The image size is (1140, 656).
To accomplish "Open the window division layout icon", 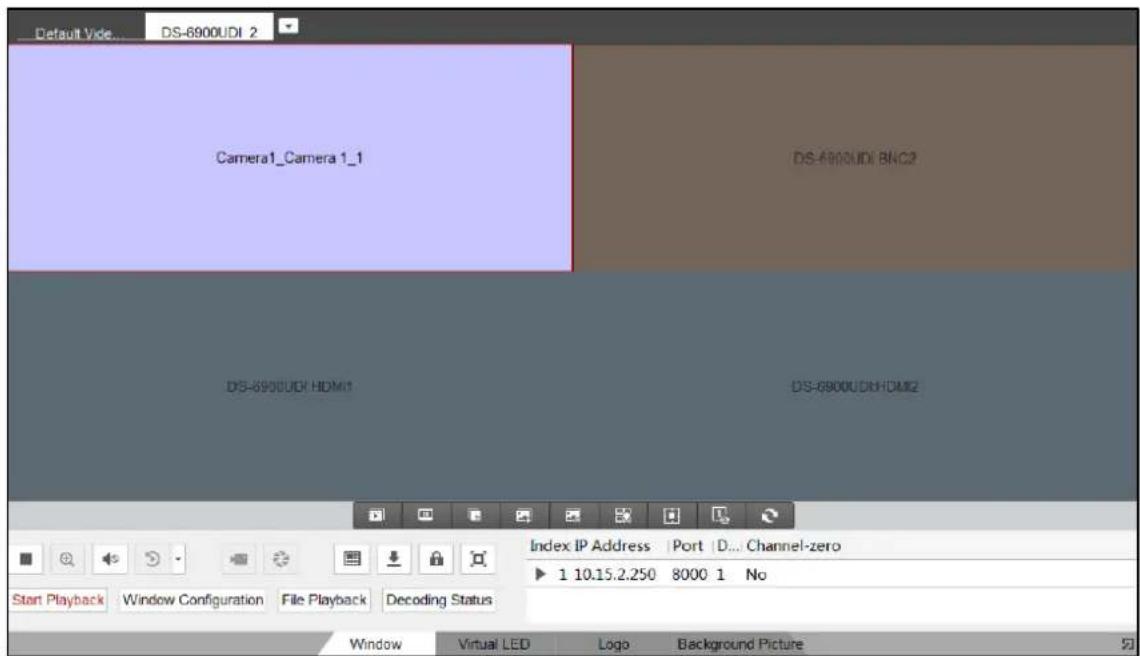I will point(352,559).
